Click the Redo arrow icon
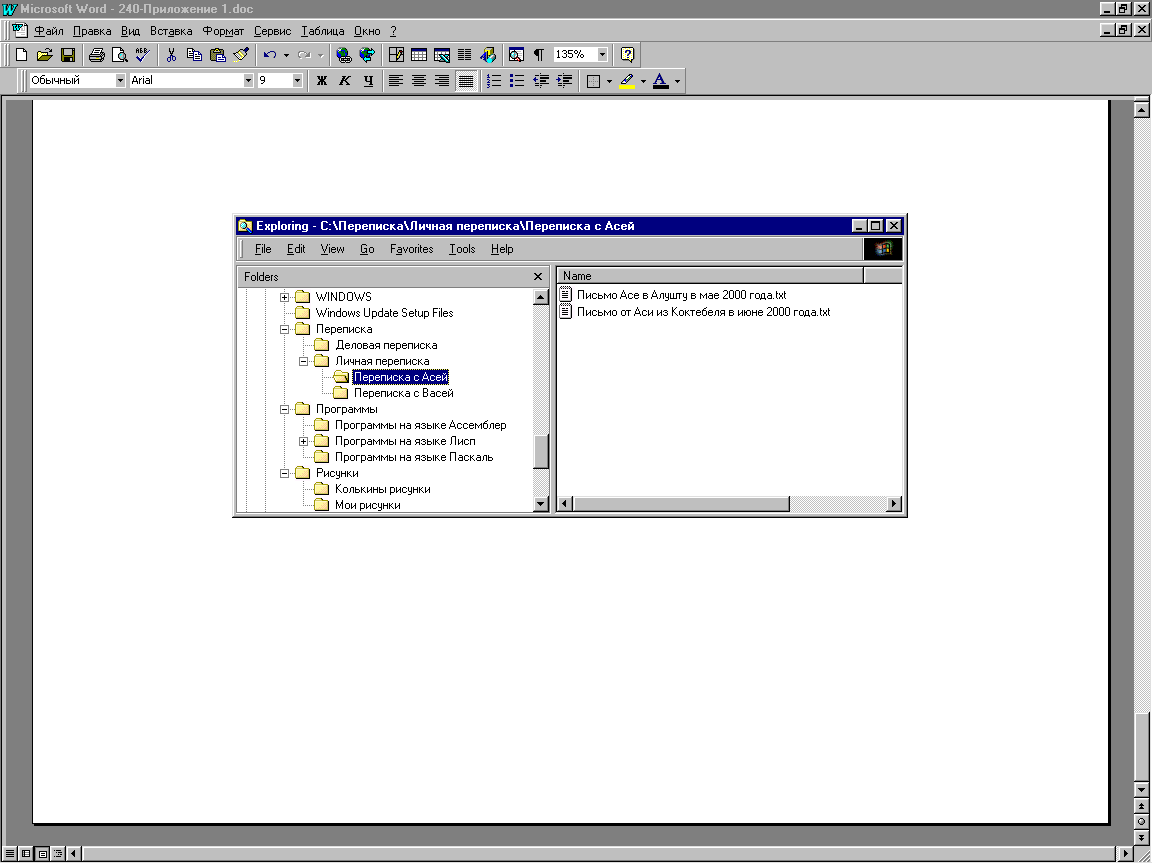The image size is (1152, 864). pyautogui.click(x=304, y=54)
